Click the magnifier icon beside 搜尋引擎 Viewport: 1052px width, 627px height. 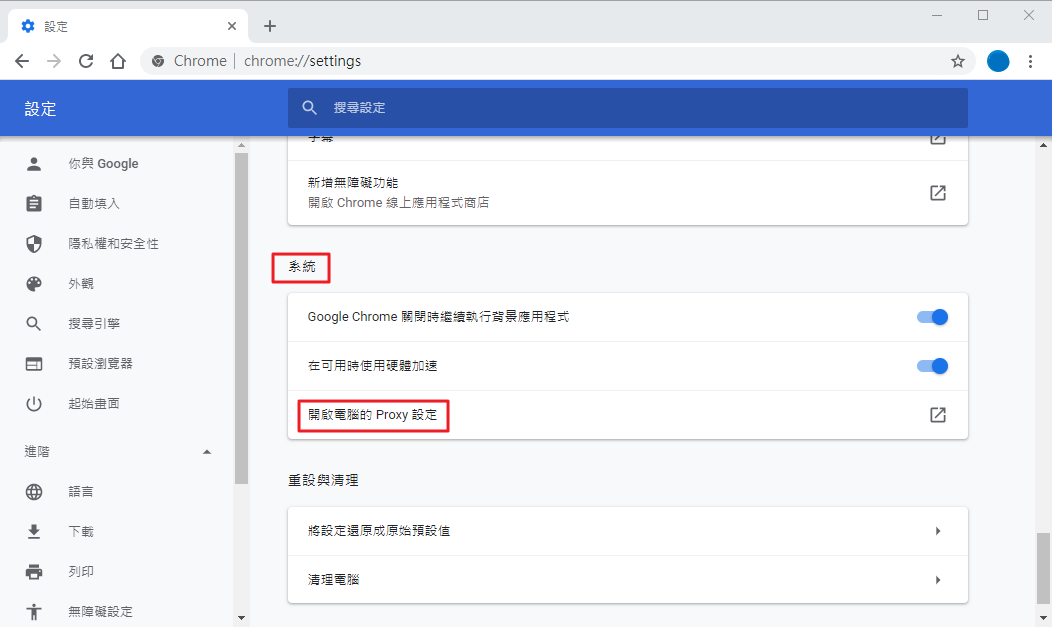pos(34,324)
